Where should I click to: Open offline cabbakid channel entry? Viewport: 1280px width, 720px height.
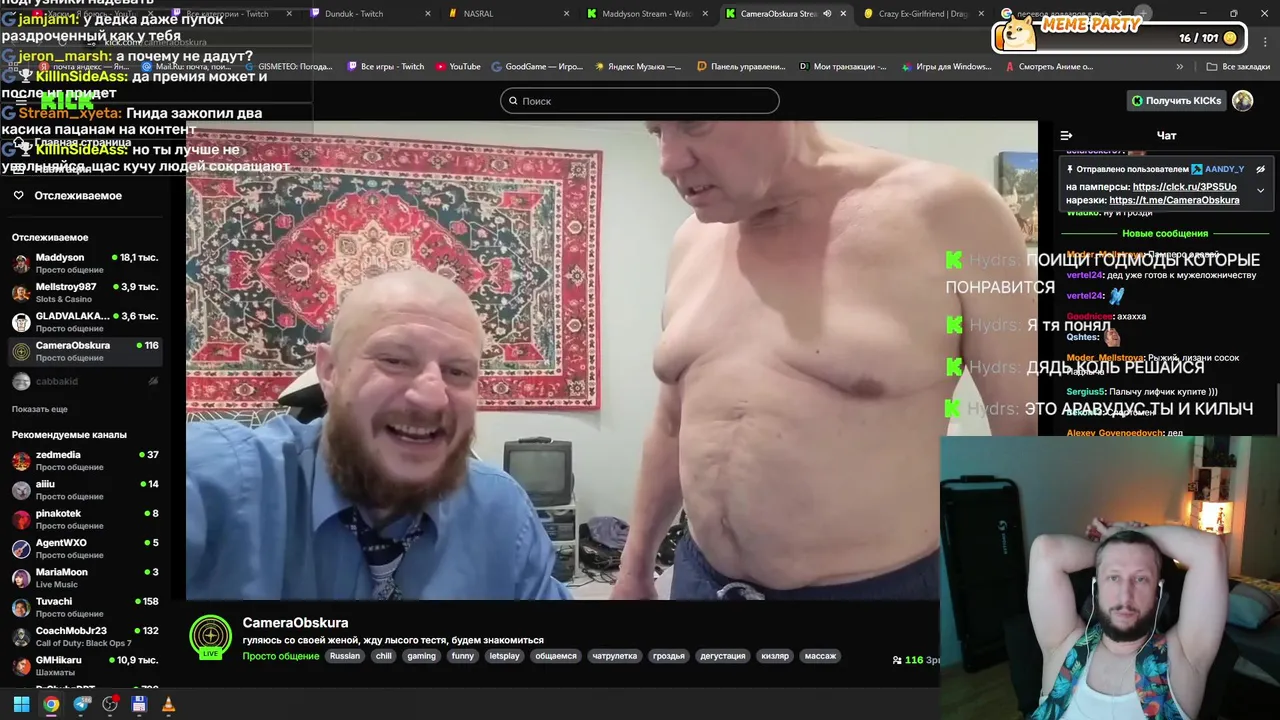coord(86,381)
